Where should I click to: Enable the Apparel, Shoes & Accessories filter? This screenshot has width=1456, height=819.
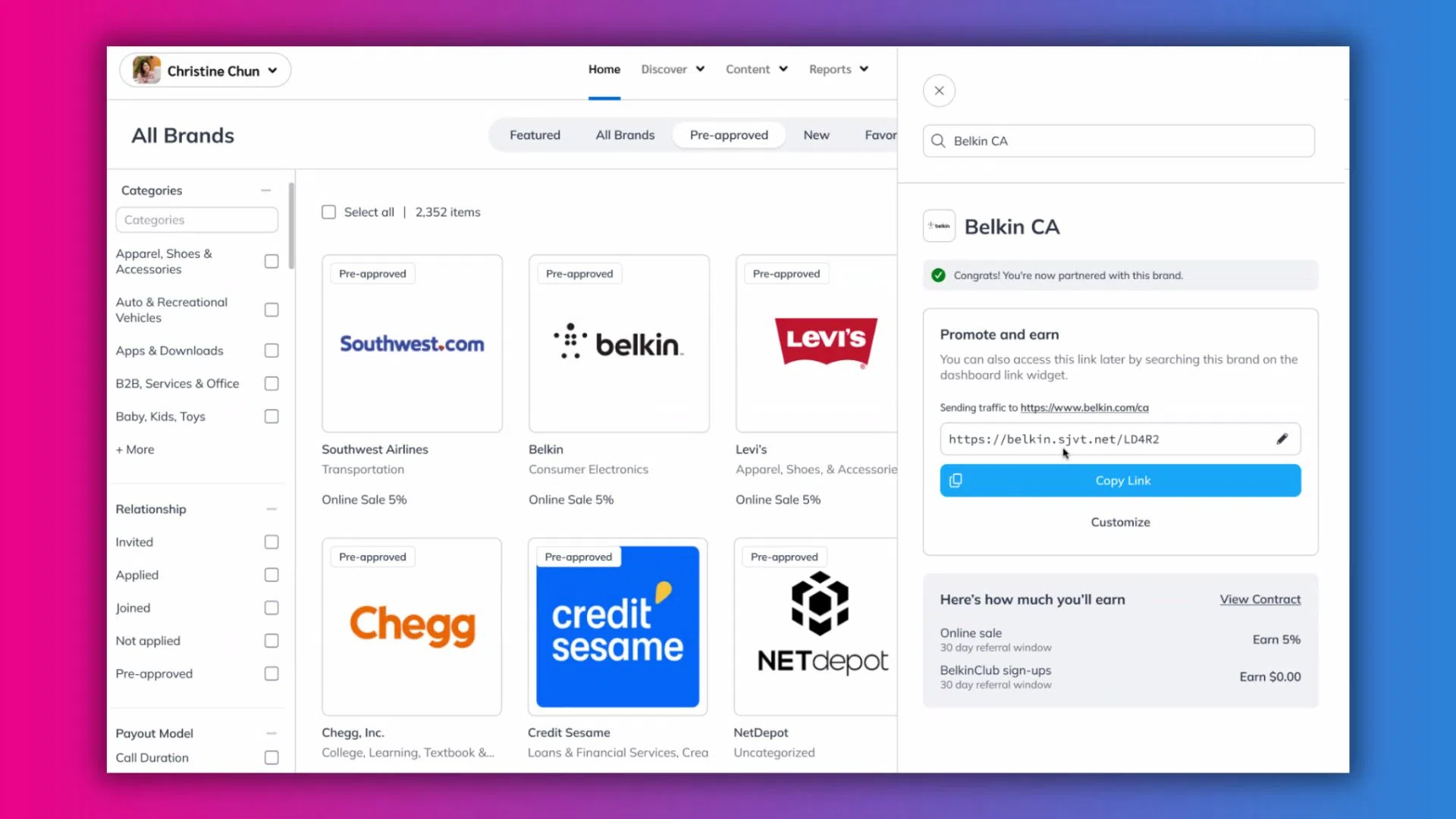click(271, 261)
